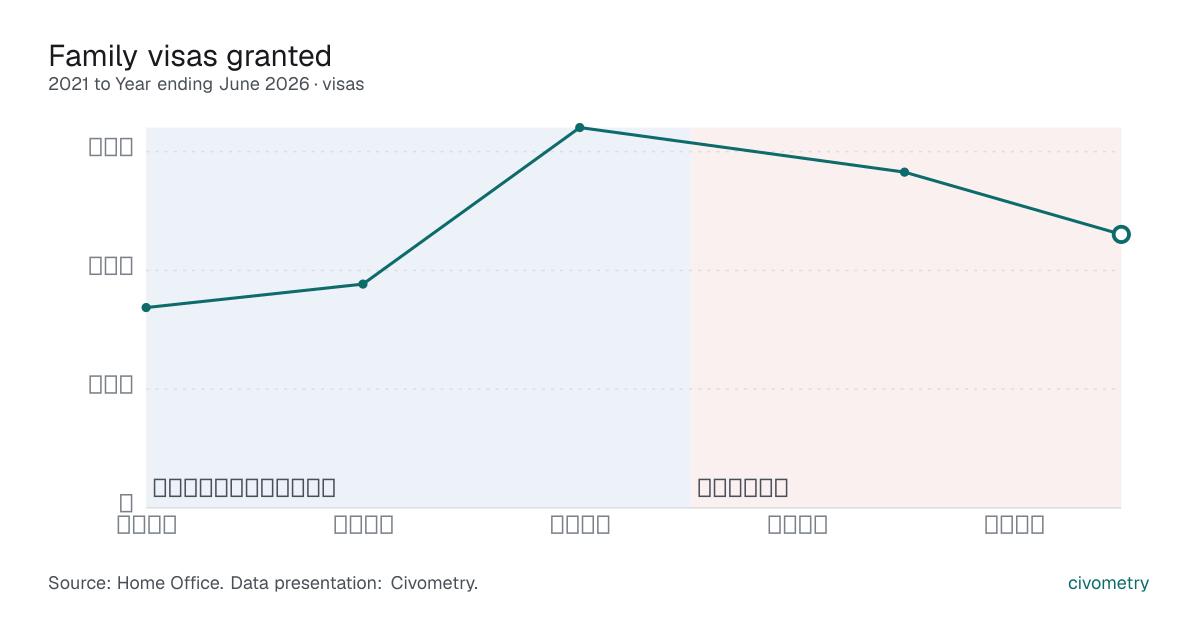
Task: Click the rising line segment toward the peak
Action: pyautogui.click(x=471, y=206)
